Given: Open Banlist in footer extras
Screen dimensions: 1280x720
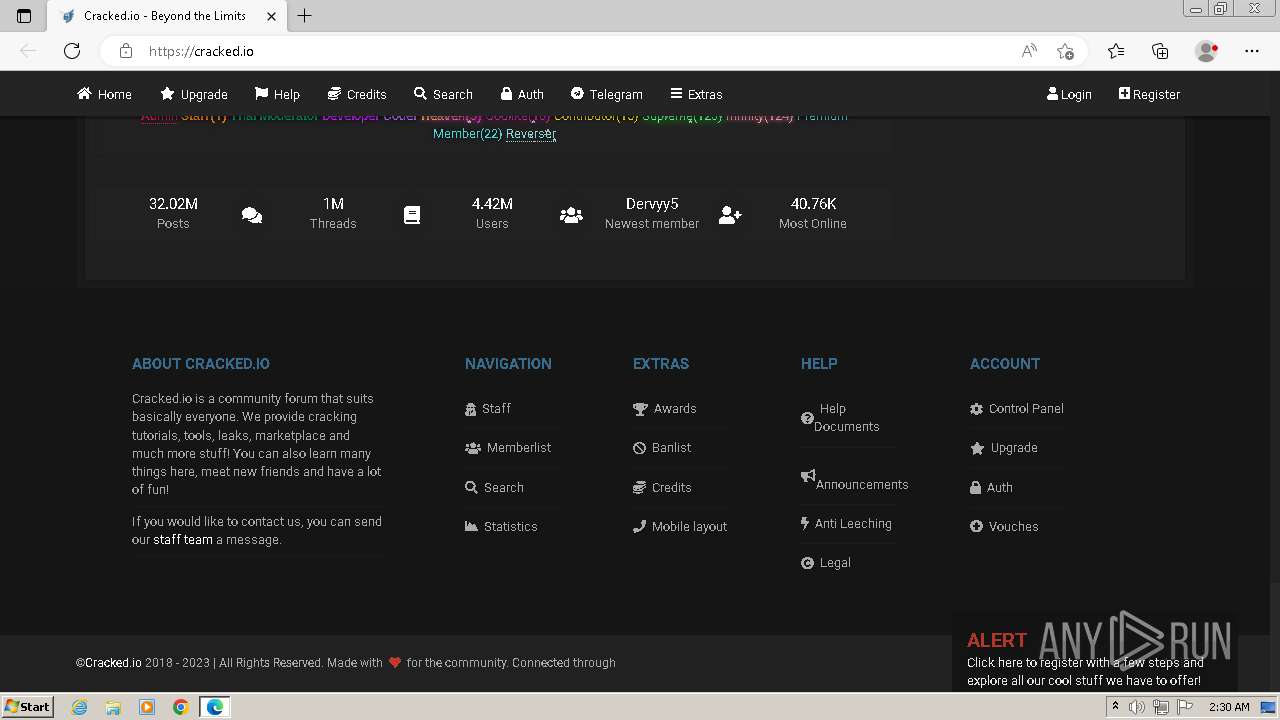Looking at the screenshot, I should (x=662, y=448).
